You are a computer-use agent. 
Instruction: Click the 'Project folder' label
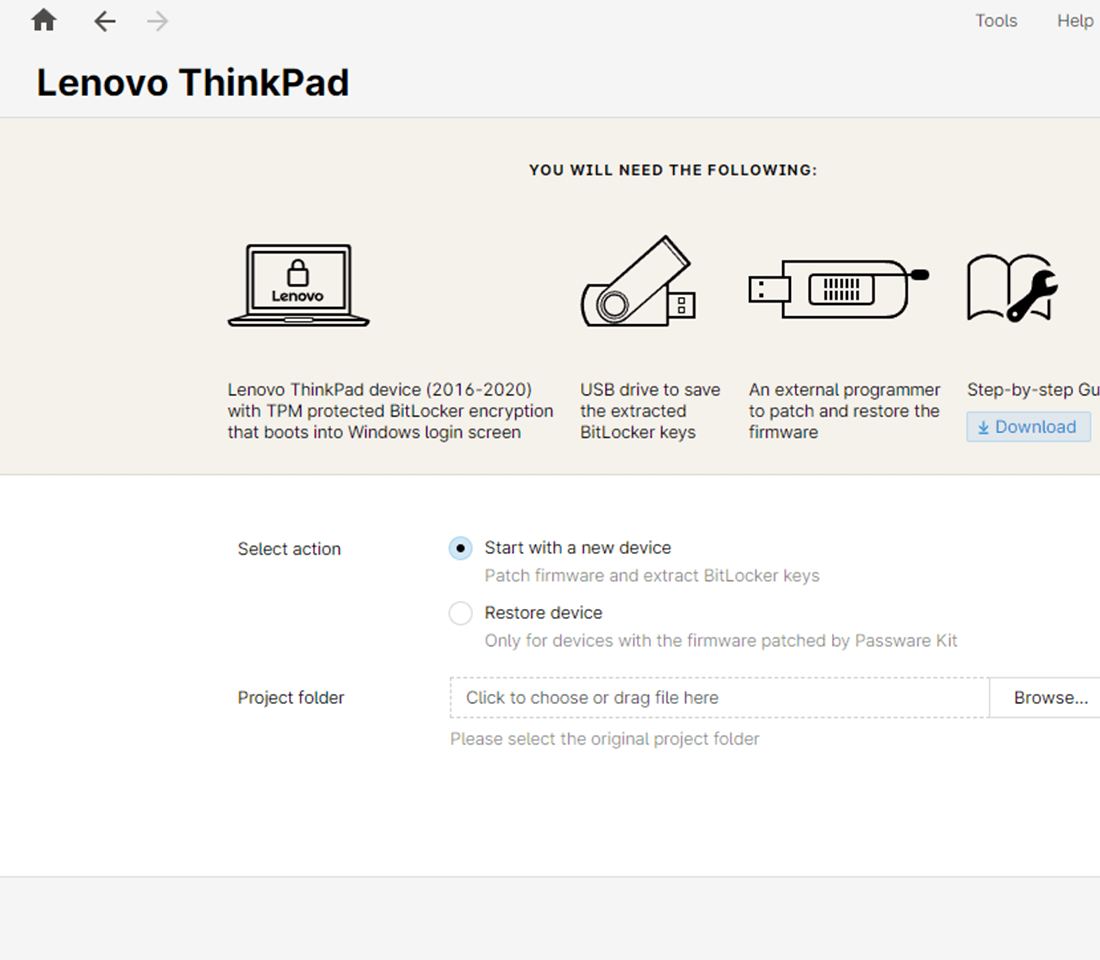click(x=291, y=698)
